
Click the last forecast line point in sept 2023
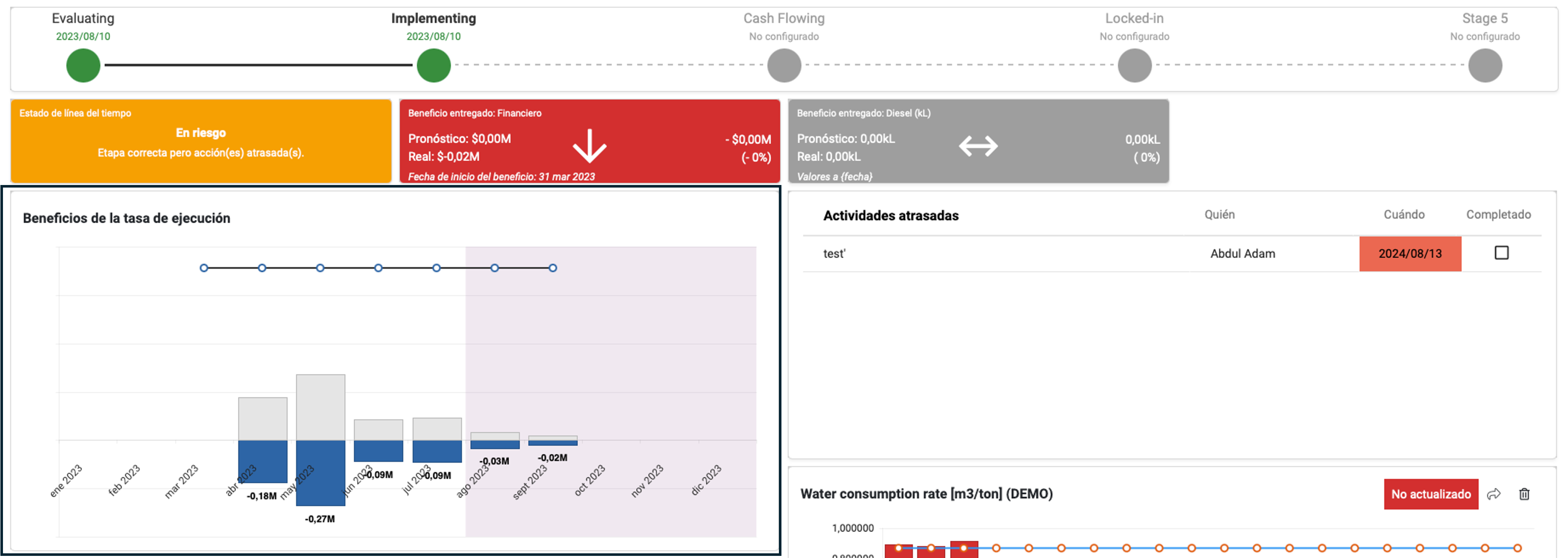click(553, 268)
